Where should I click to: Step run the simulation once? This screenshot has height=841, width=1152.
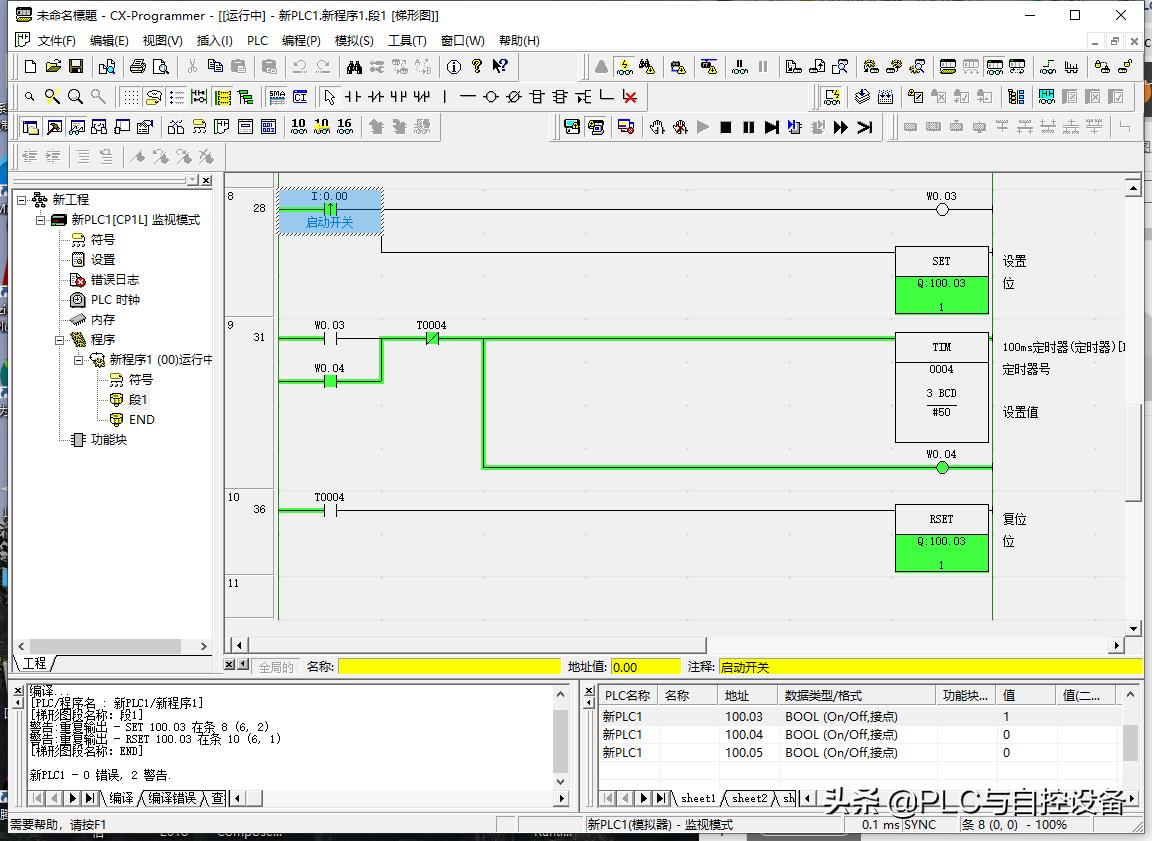pos(771,127)
